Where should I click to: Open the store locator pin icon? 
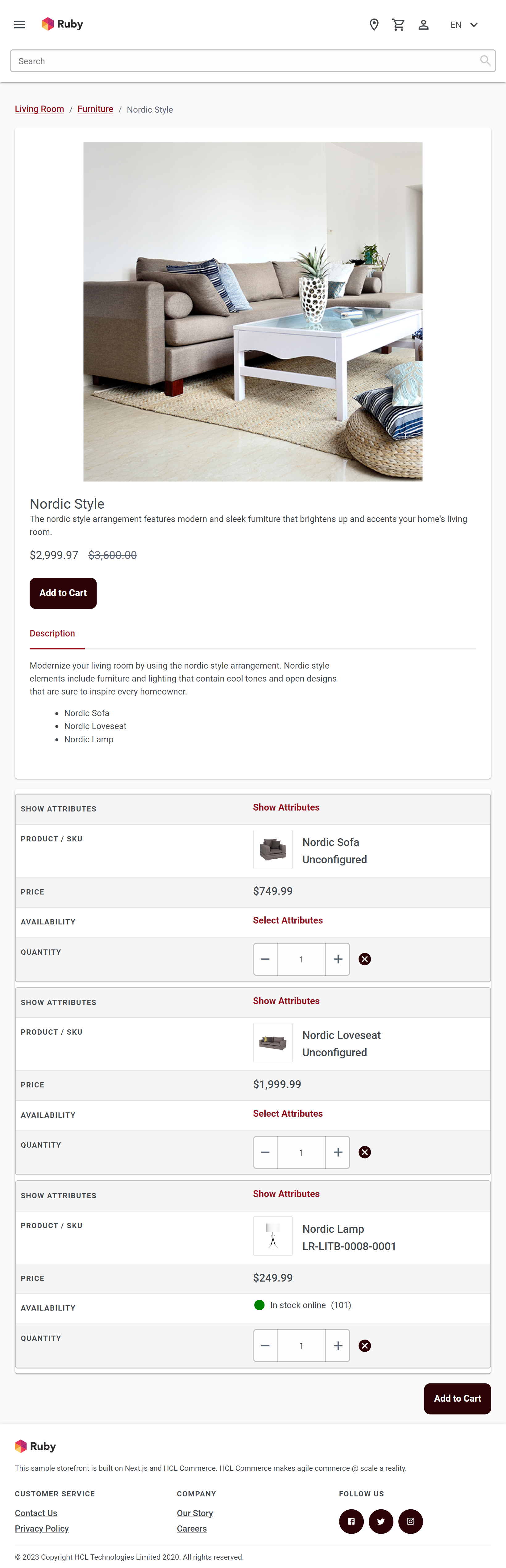click(x=374, y=24)
